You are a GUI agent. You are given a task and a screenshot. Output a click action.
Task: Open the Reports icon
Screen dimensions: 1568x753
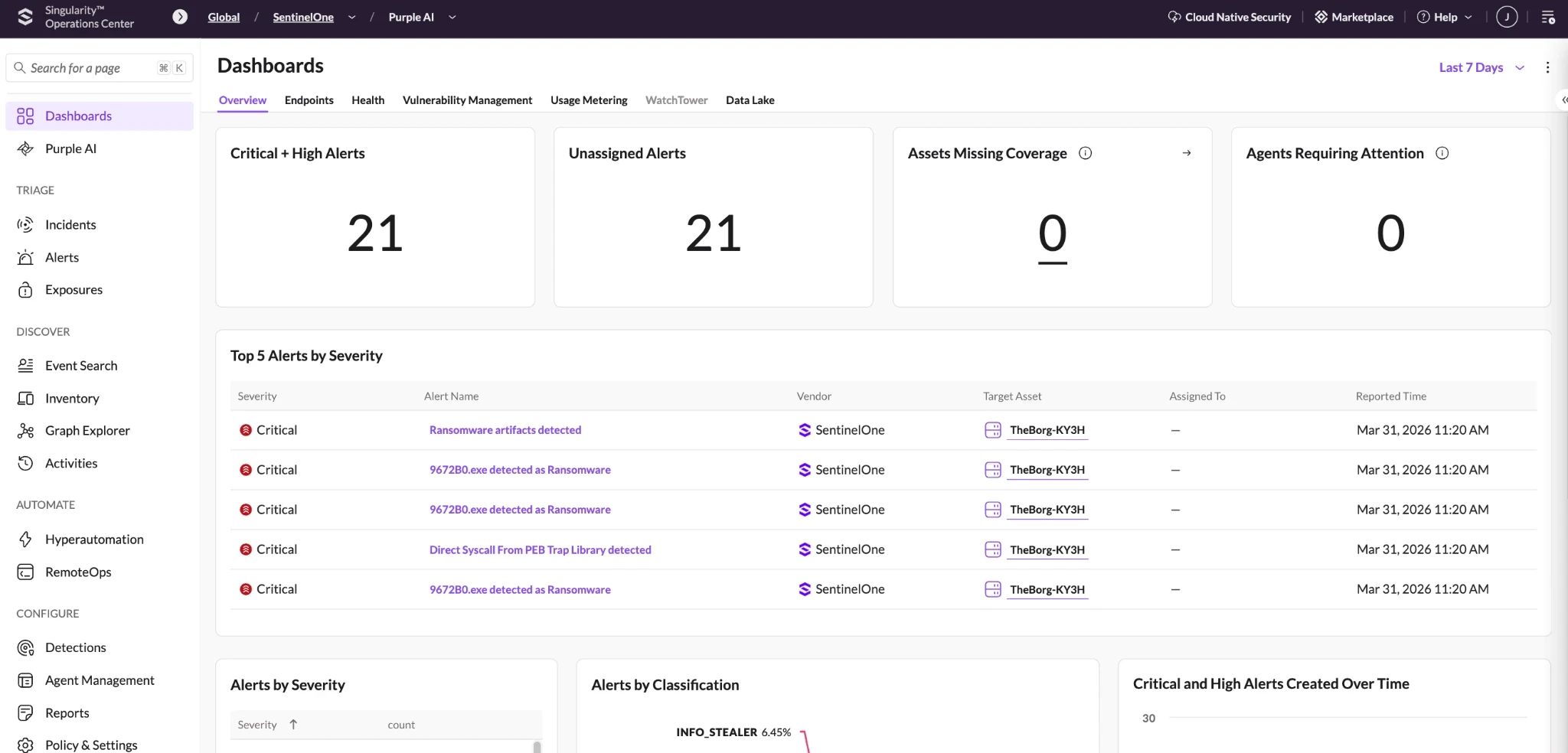25,713
